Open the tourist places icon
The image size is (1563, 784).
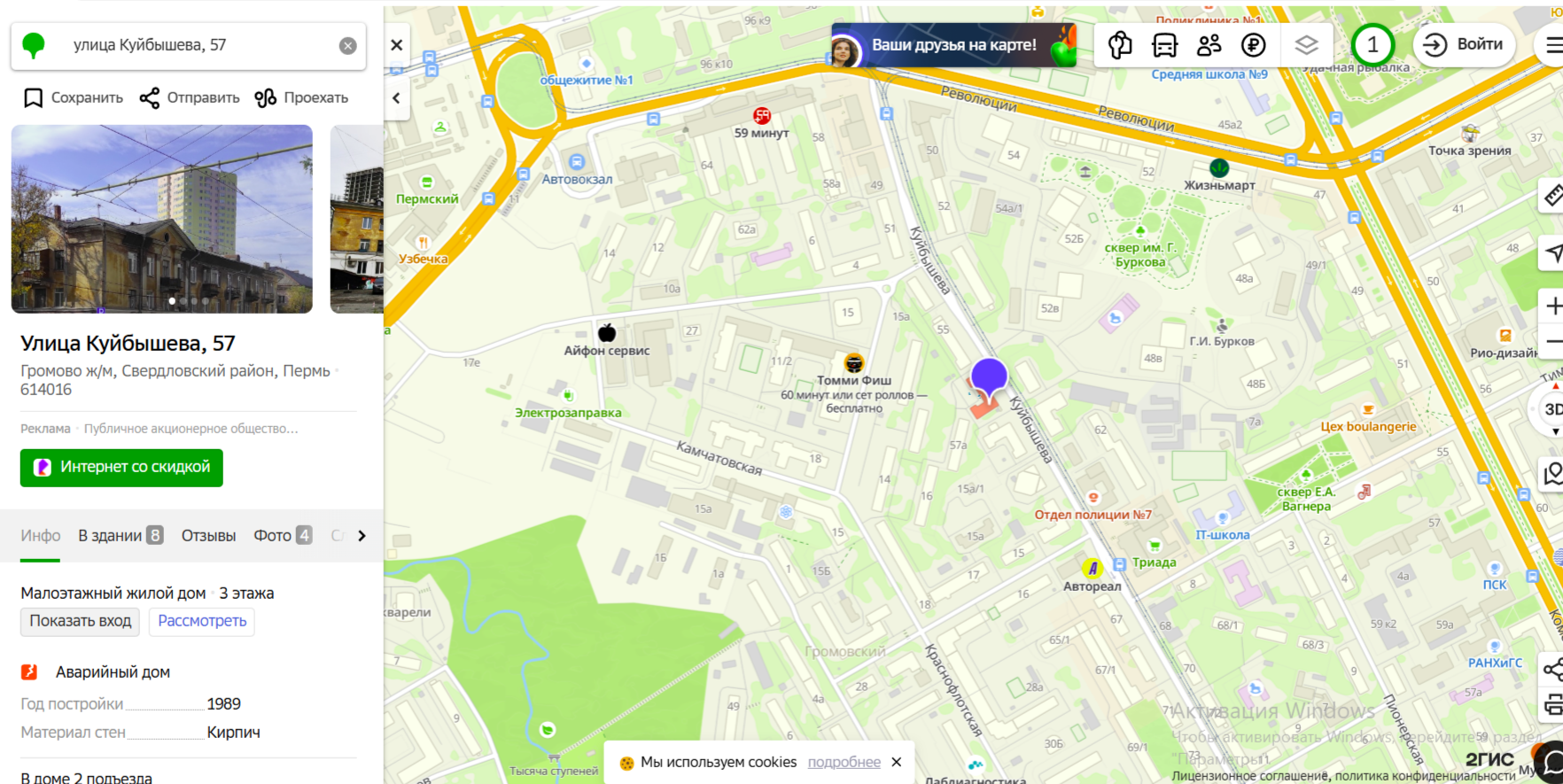[x=1120, y=45]
